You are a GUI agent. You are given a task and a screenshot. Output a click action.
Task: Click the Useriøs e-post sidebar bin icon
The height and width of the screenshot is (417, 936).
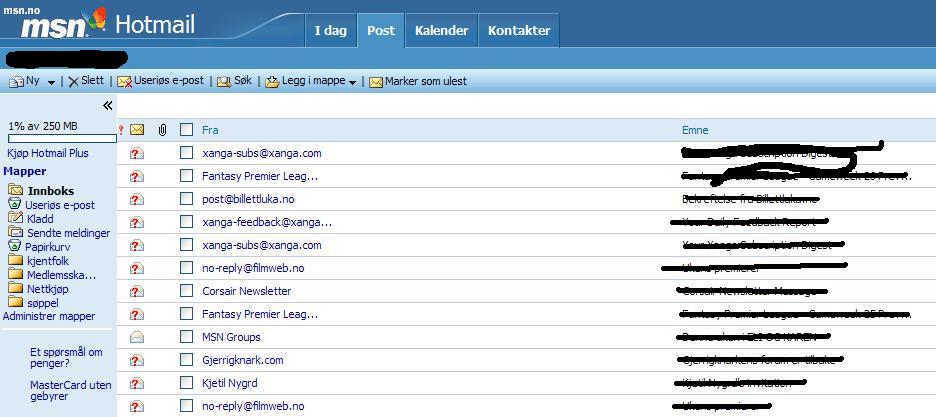[15, 203]
